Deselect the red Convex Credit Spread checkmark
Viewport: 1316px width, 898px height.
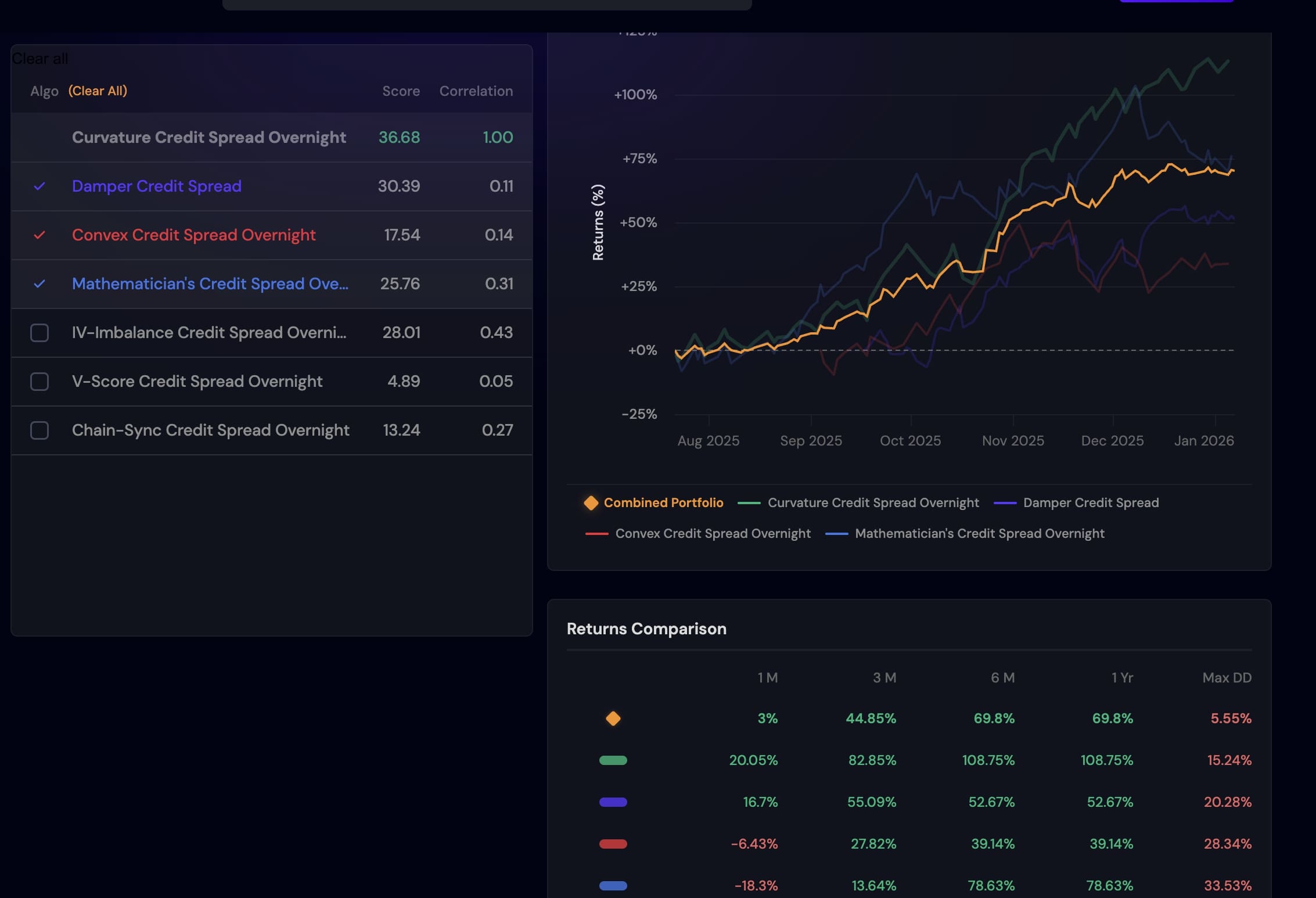pos(39,235)
